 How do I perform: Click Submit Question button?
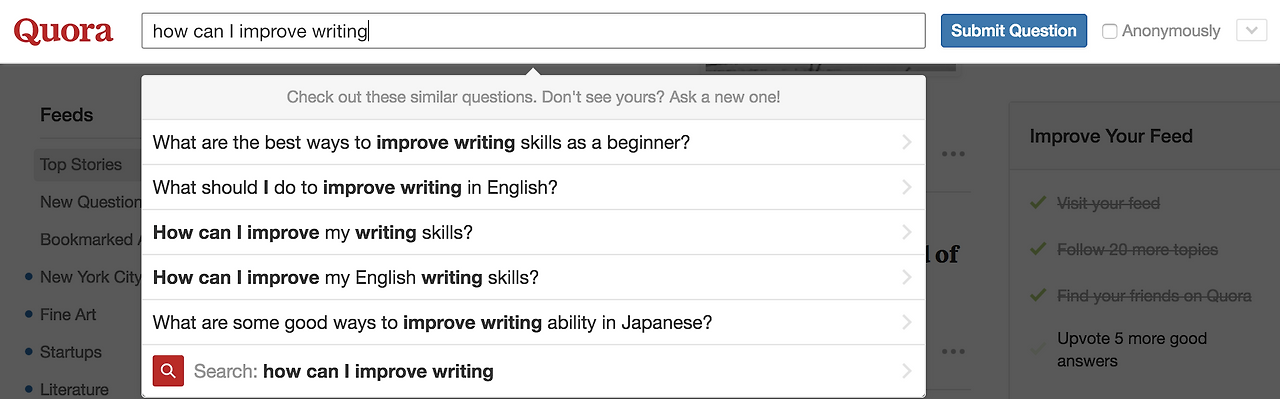[x=1013, y=31]
